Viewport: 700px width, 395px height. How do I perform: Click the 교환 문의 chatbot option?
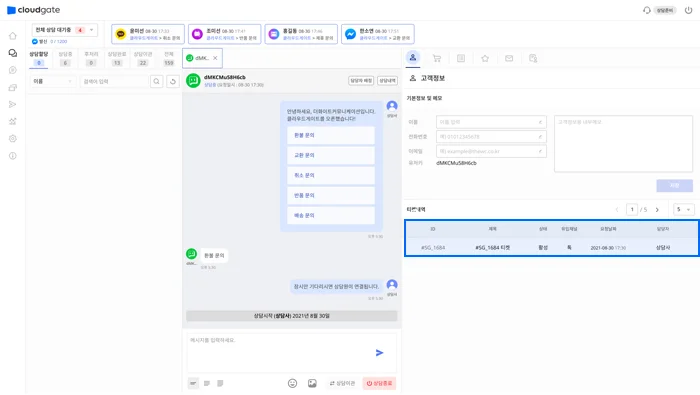[x=331, y=155]
